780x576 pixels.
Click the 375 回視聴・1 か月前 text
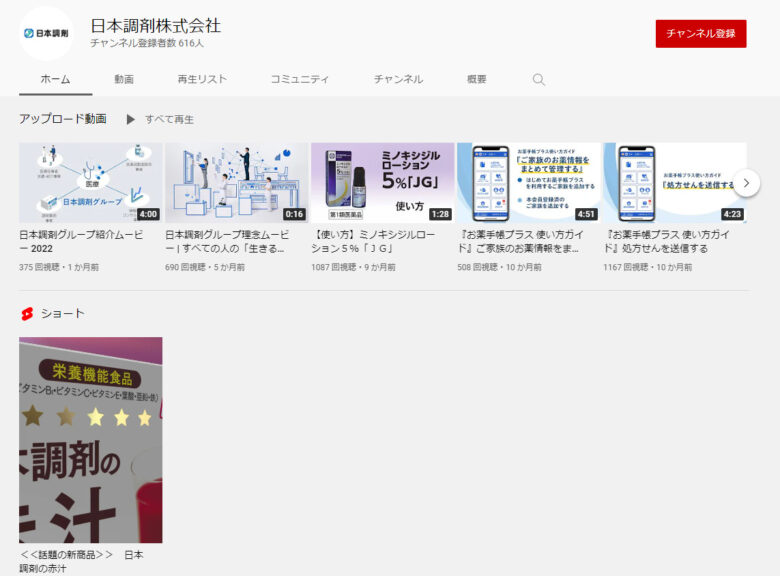pos(59,267)
